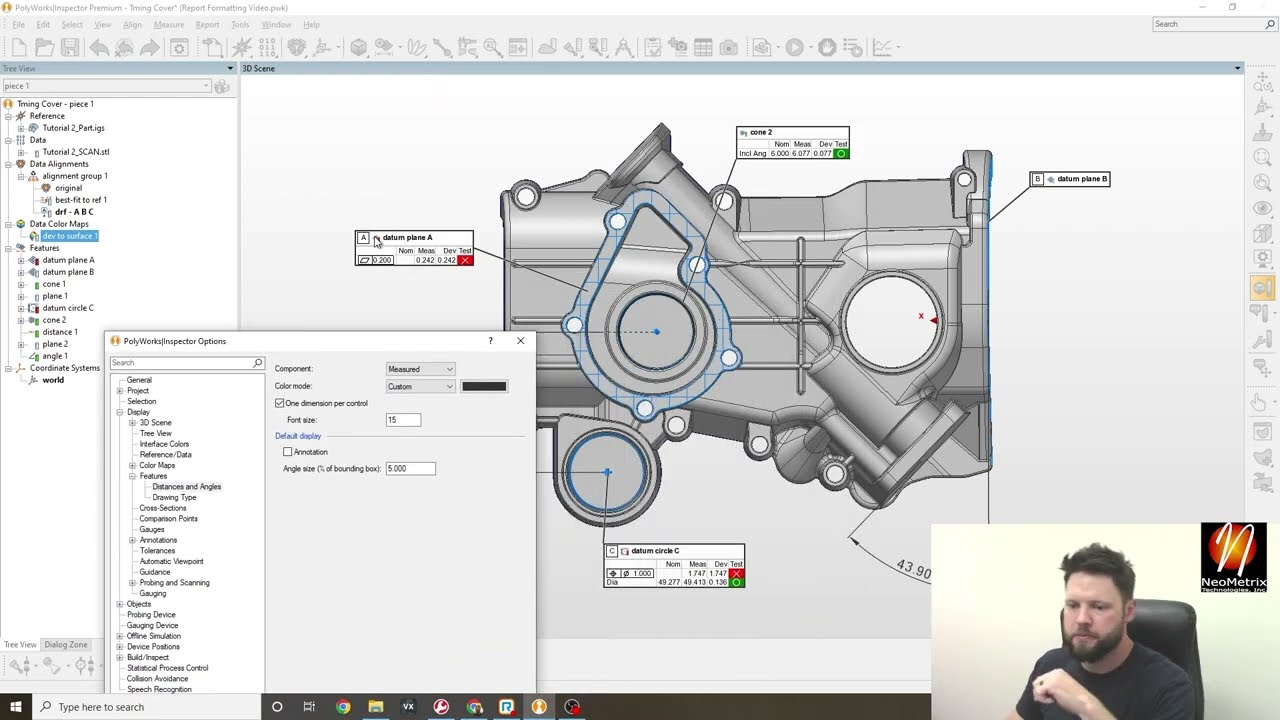Click the New project toolbar icon

pos(19,47)
